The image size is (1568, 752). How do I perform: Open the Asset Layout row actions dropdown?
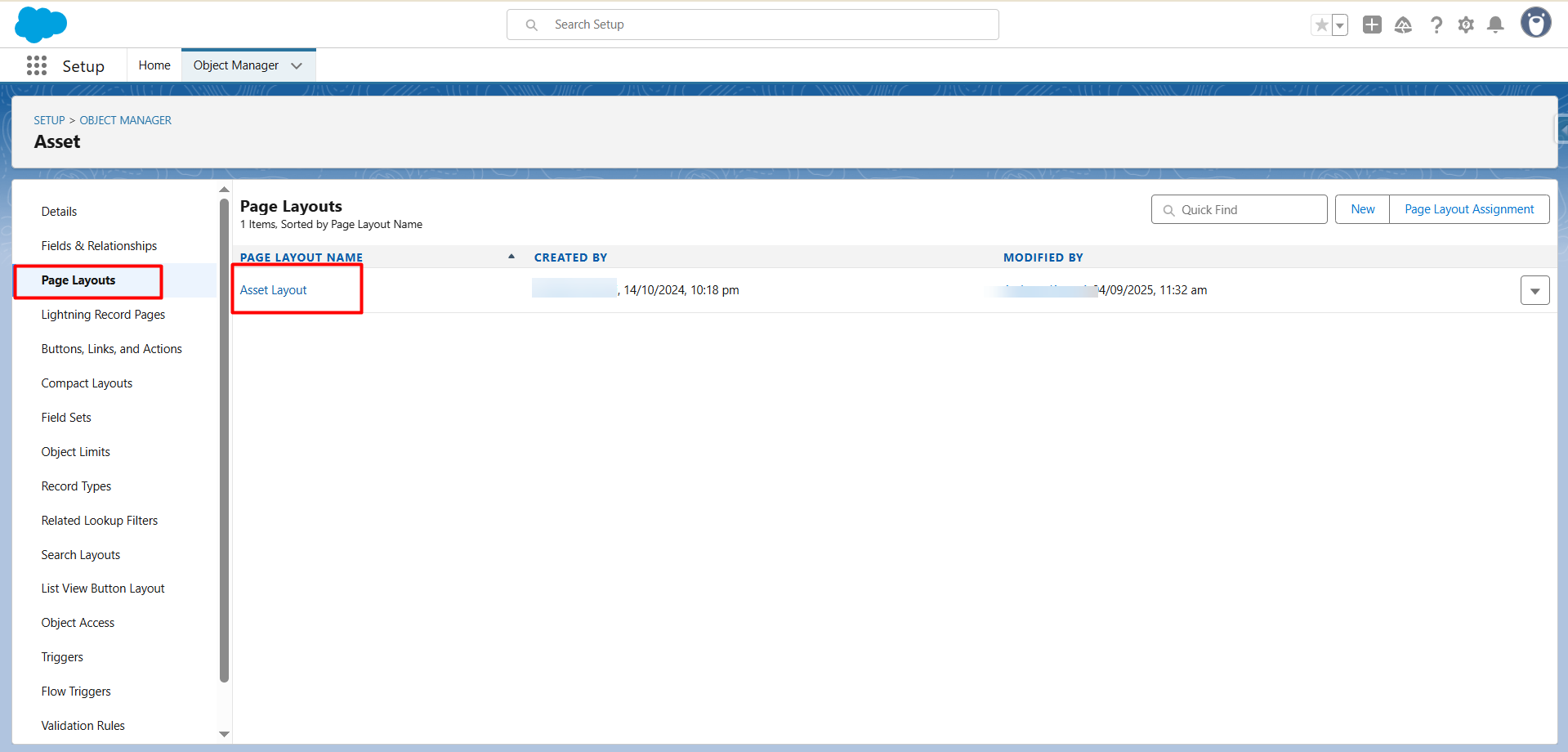point(1534,290)
